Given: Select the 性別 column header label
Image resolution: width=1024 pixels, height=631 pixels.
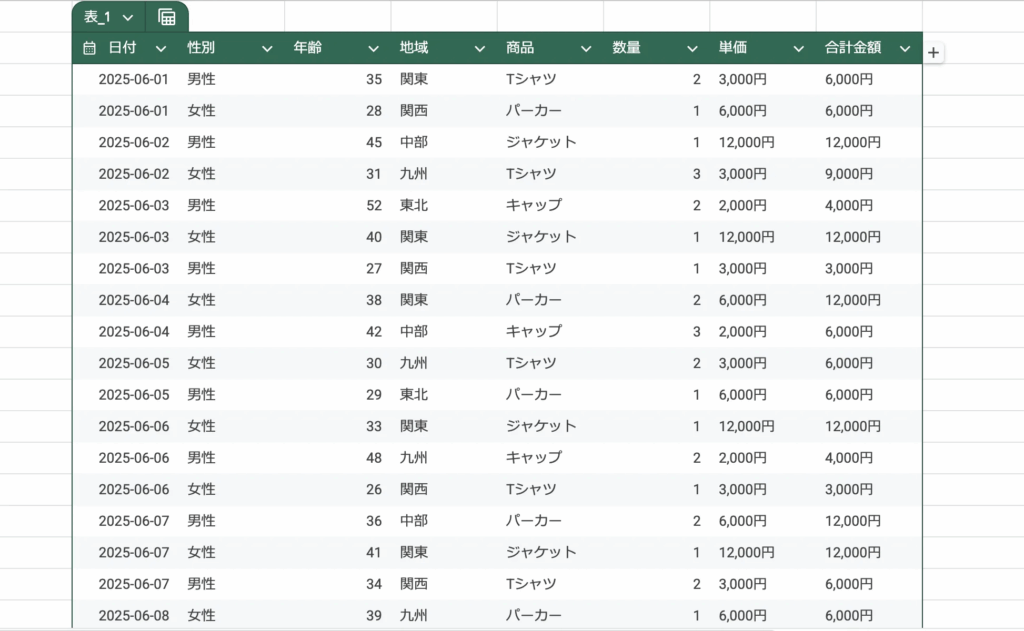Looking at the screenshot, I should 201,48.
